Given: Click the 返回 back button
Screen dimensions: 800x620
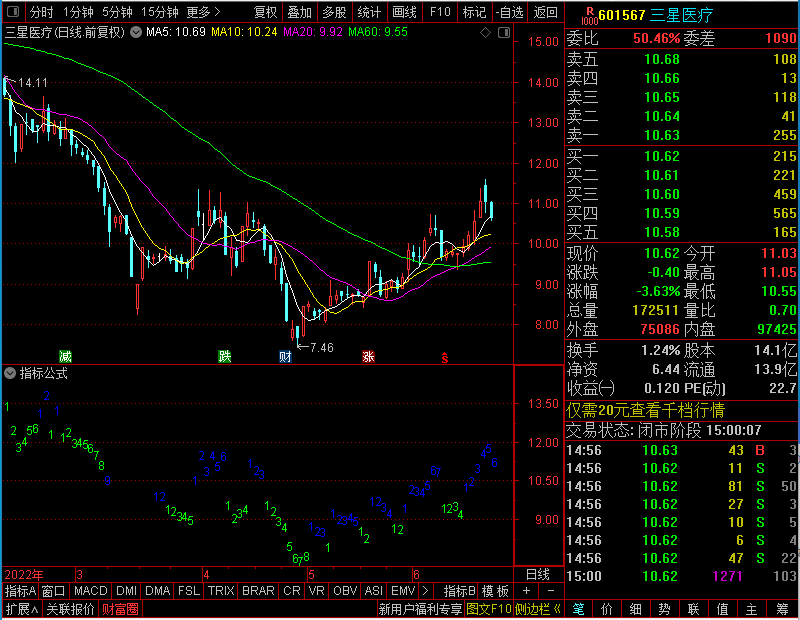Looking at the screenshot, I should point(545,12).
